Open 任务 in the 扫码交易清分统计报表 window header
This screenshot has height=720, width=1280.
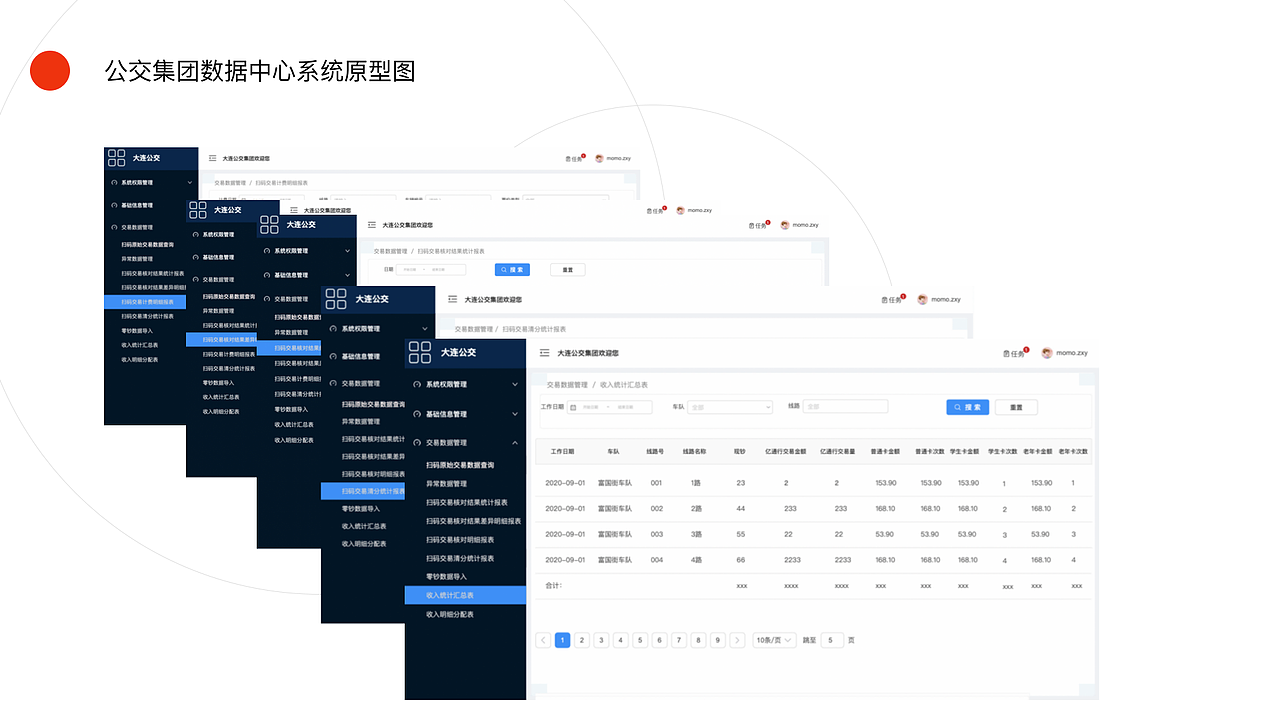893,299
